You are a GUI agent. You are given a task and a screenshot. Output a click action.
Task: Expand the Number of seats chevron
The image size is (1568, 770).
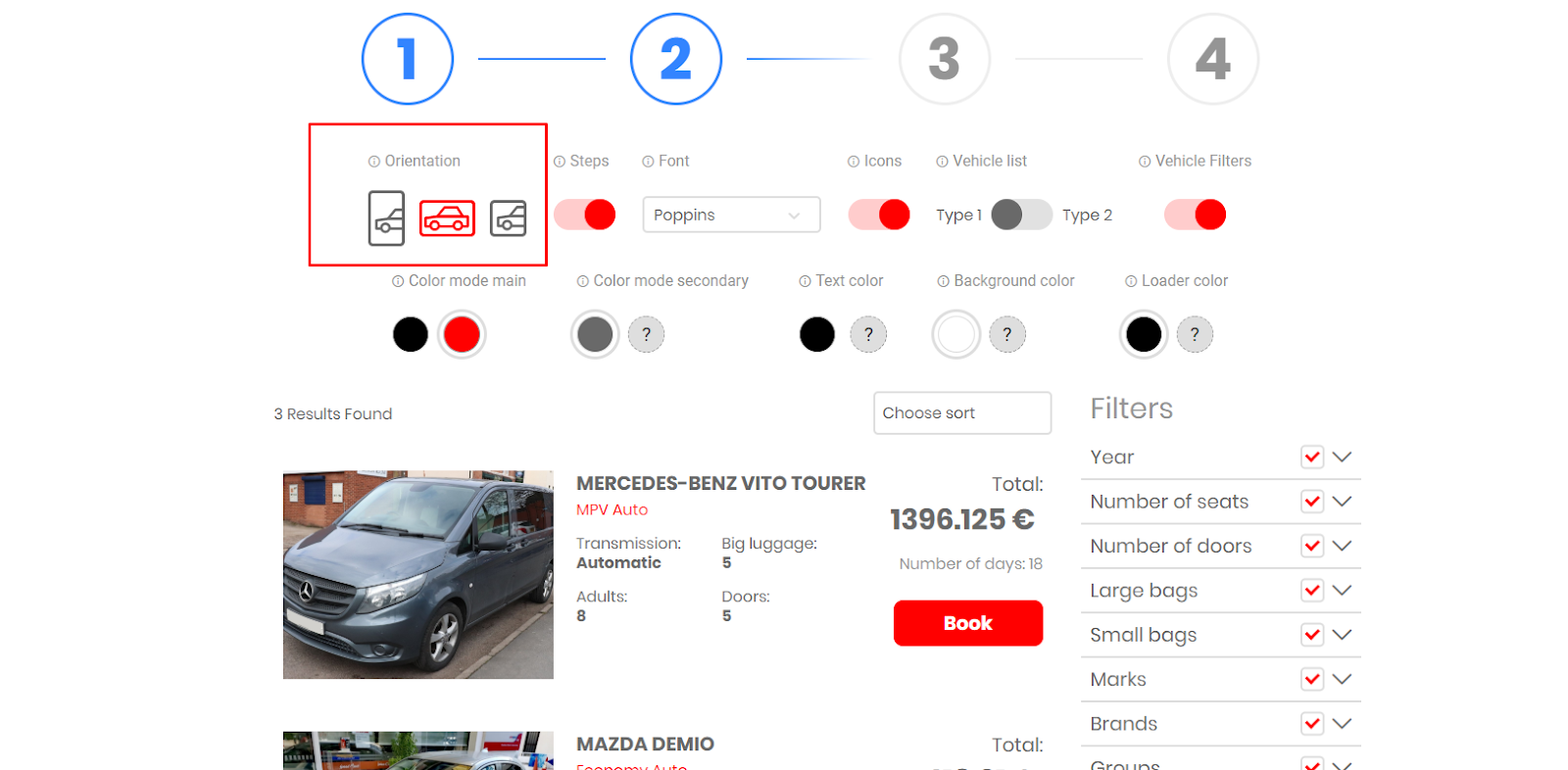click(x=1343, y=502)
